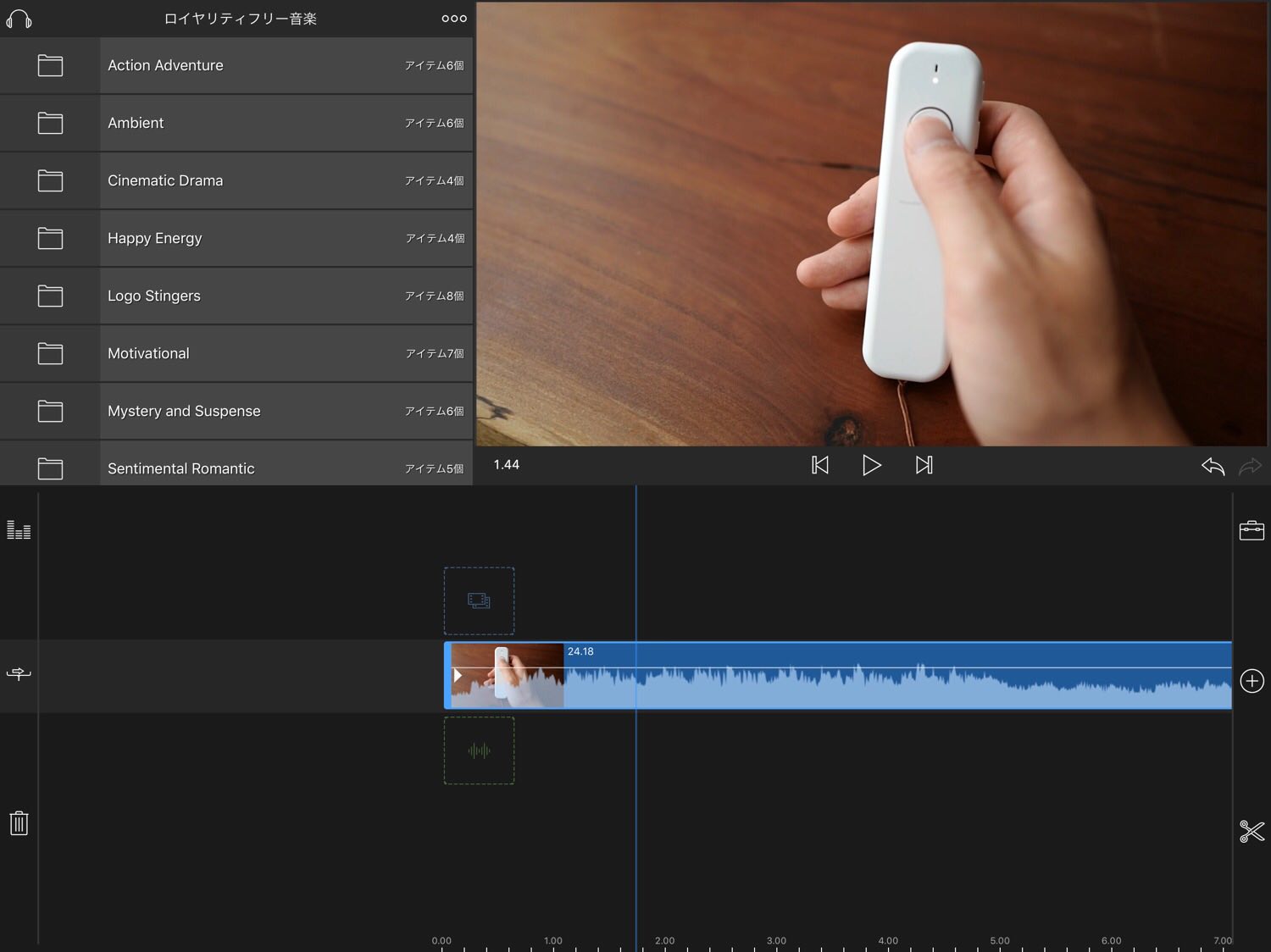Jump to the previous clip start

tap(819, 465)
